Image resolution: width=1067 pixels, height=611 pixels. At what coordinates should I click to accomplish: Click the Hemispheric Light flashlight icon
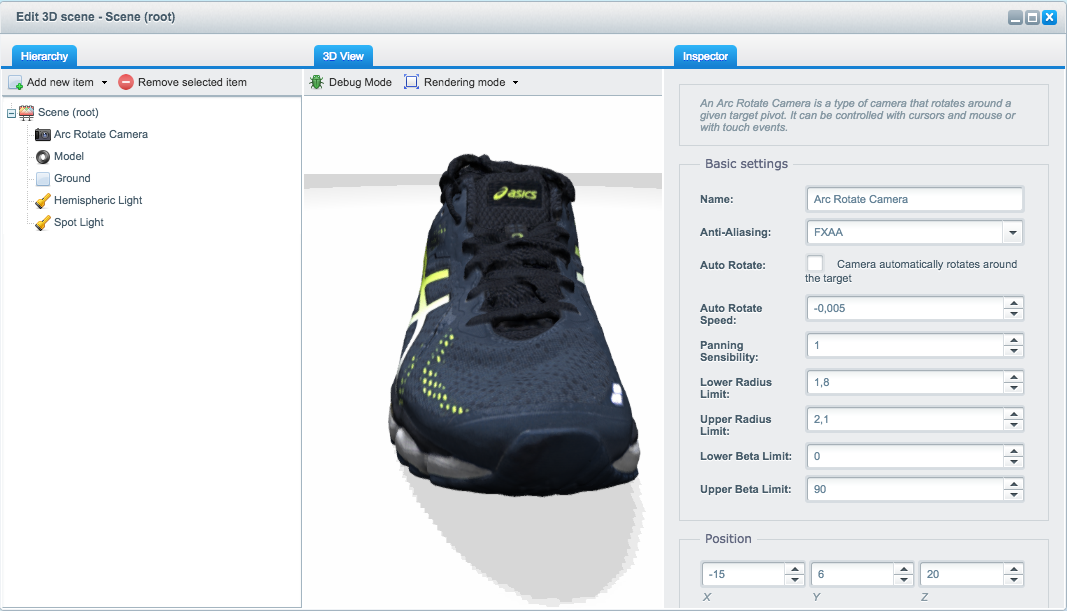coord(43,201)
